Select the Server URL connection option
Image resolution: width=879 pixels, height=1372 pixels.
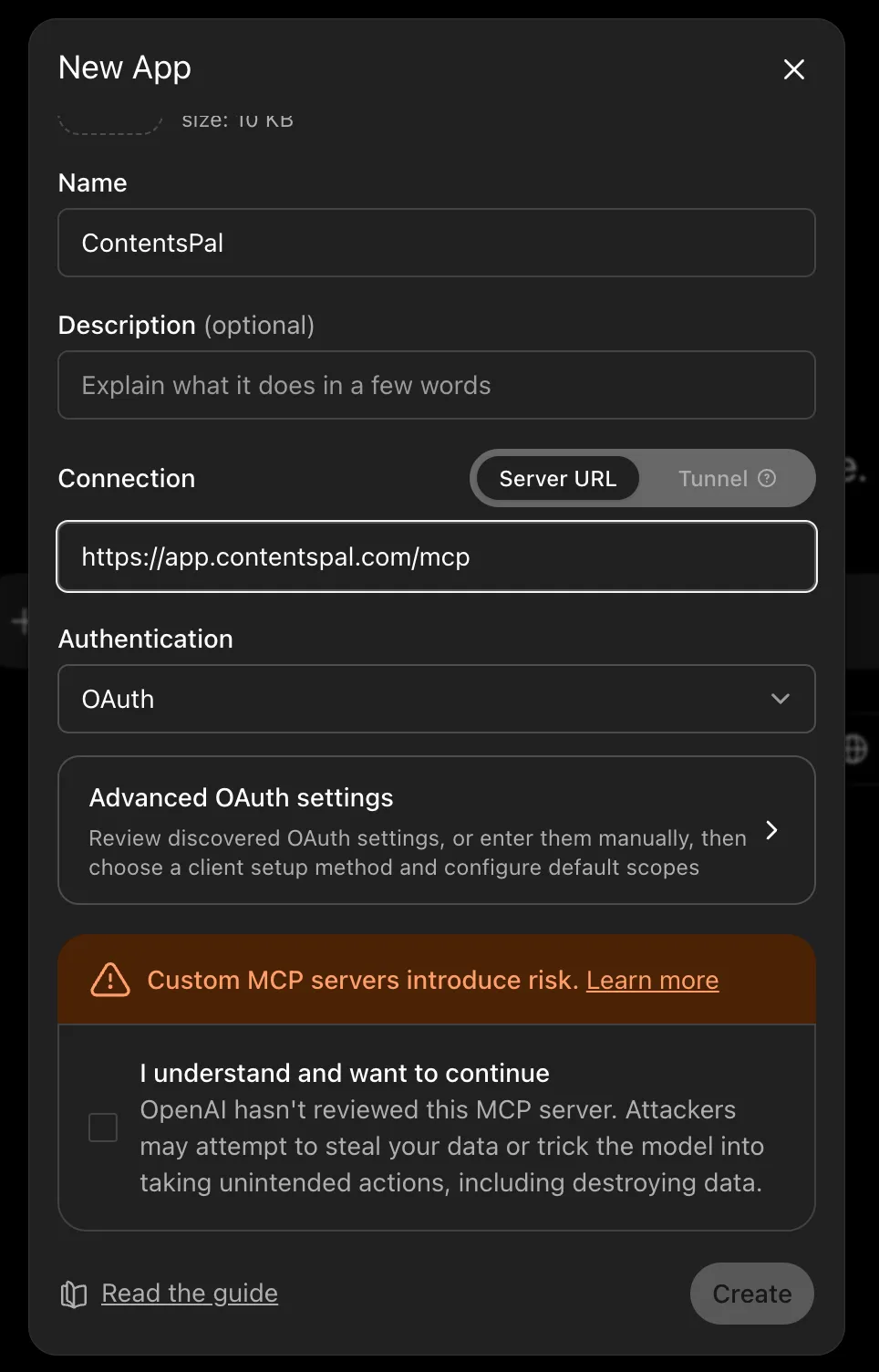point(557,478)
